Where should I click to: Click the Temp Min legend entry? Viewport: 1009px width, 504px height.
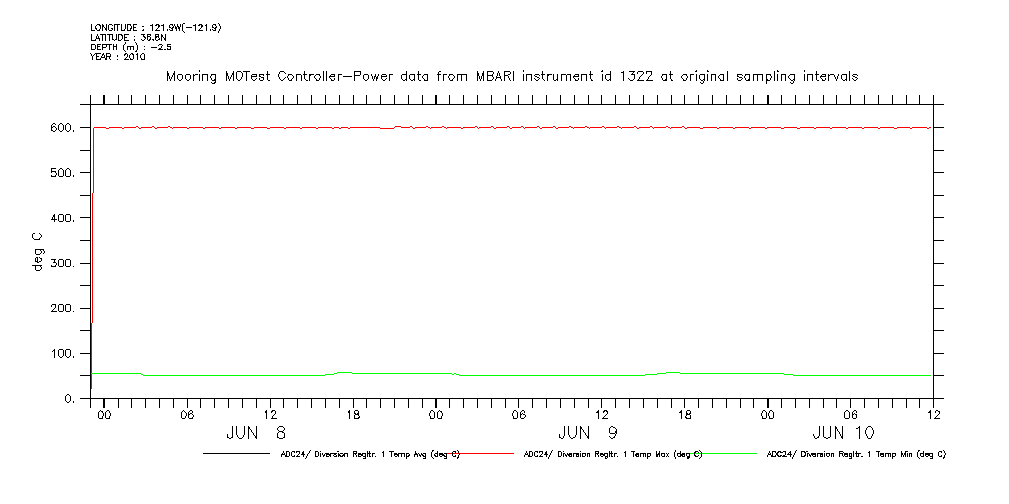[x=855, y=454]
